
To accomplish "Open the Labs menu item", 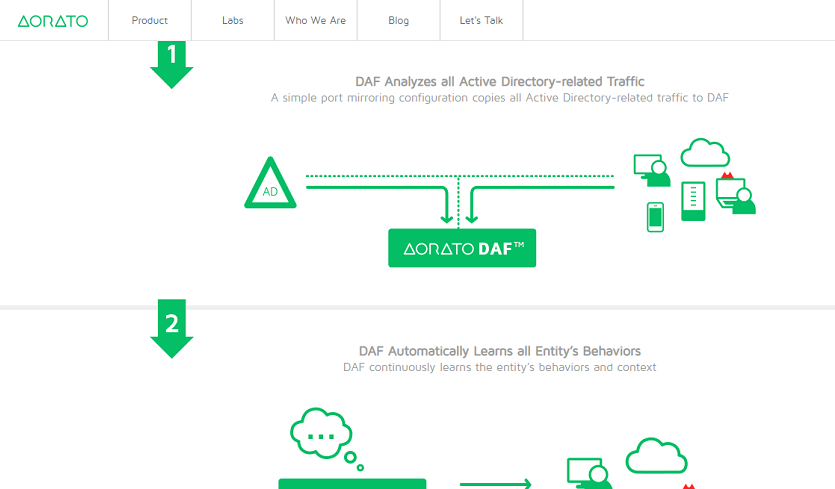I will tap(233, 20).
